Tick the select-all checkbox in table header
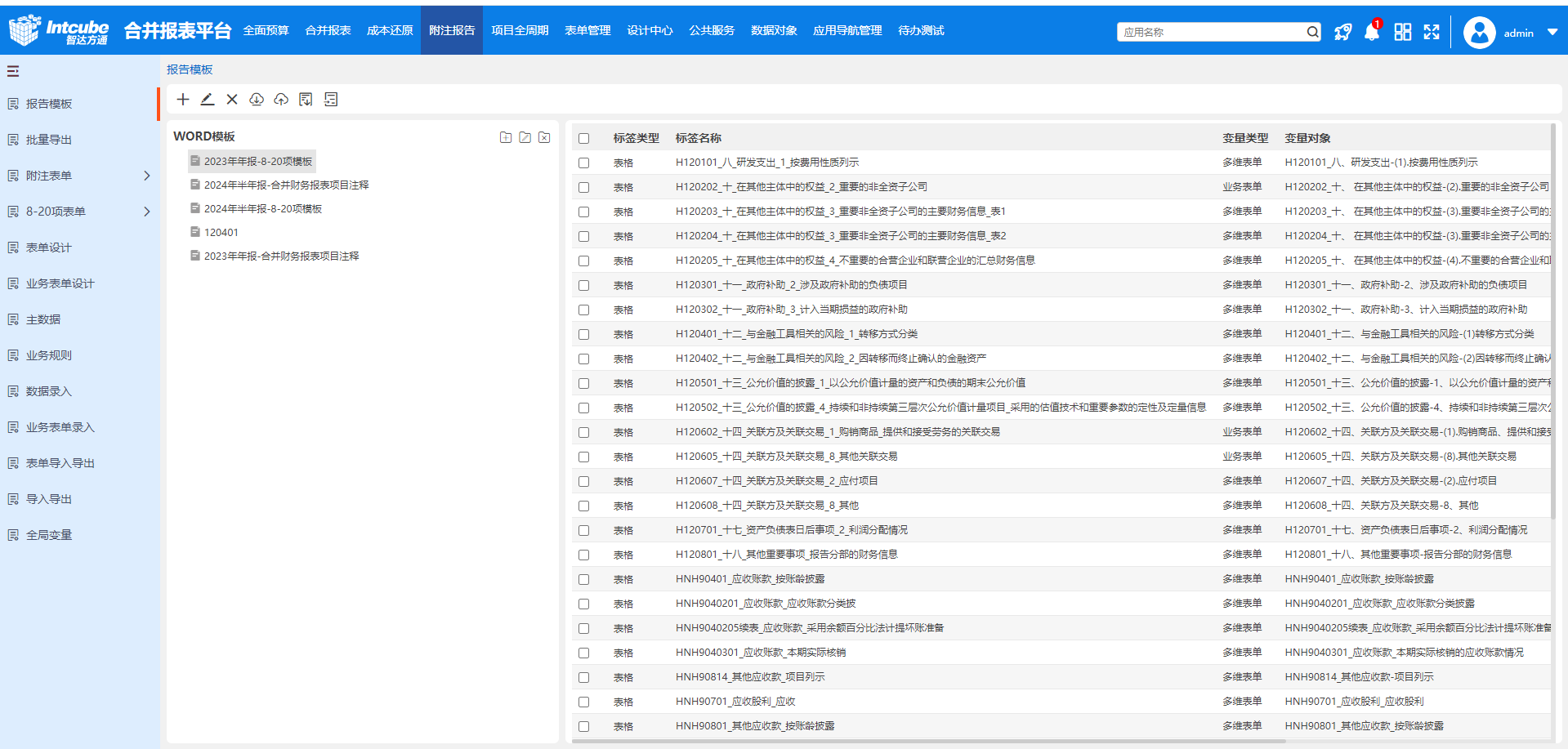Viewport: 1568px width, 749px height. tap(583, 139)
